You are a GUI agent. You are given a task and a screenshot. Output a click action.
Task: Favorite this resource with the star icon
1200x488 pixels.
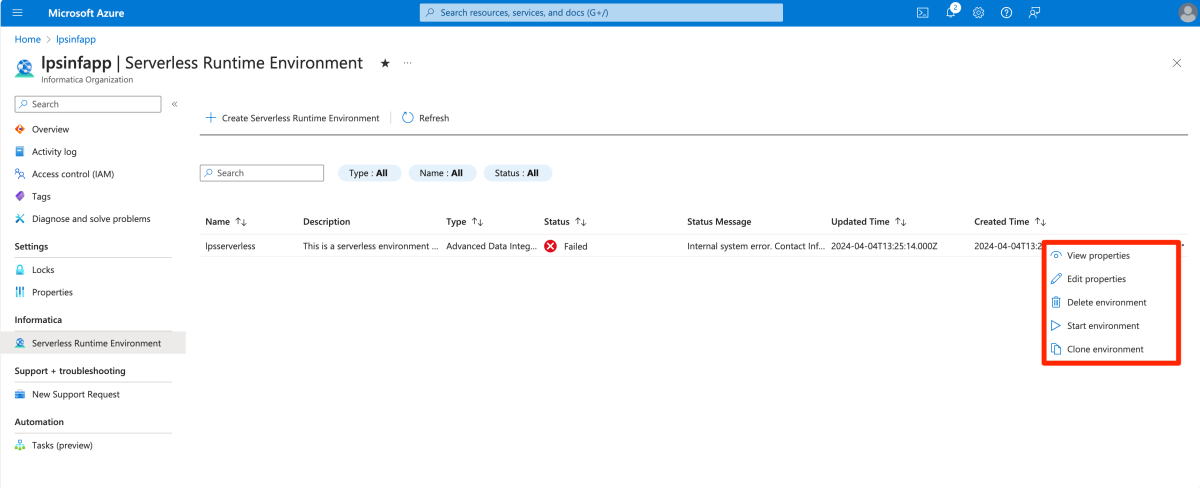[385, 63]
